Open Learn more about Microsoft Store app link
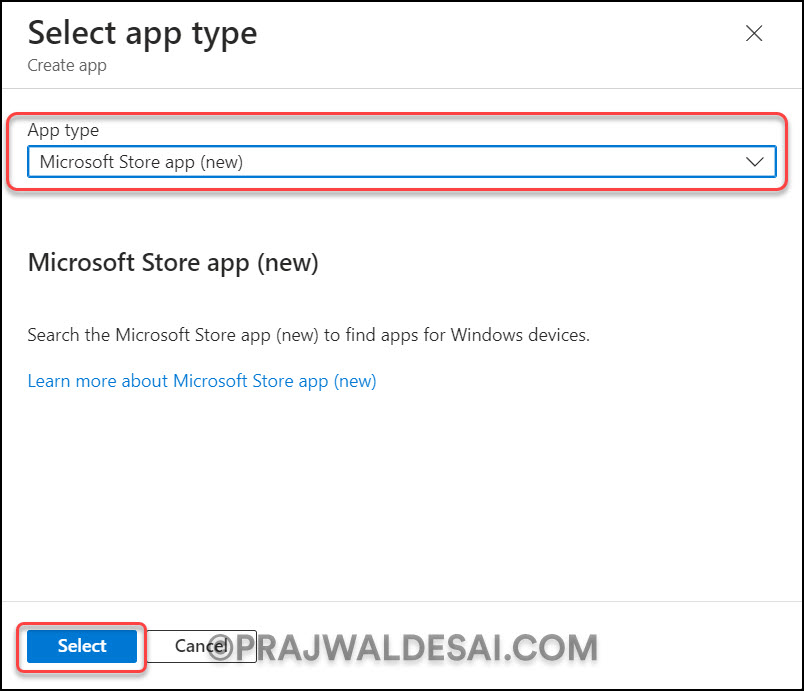 click(x=202, y=381)
